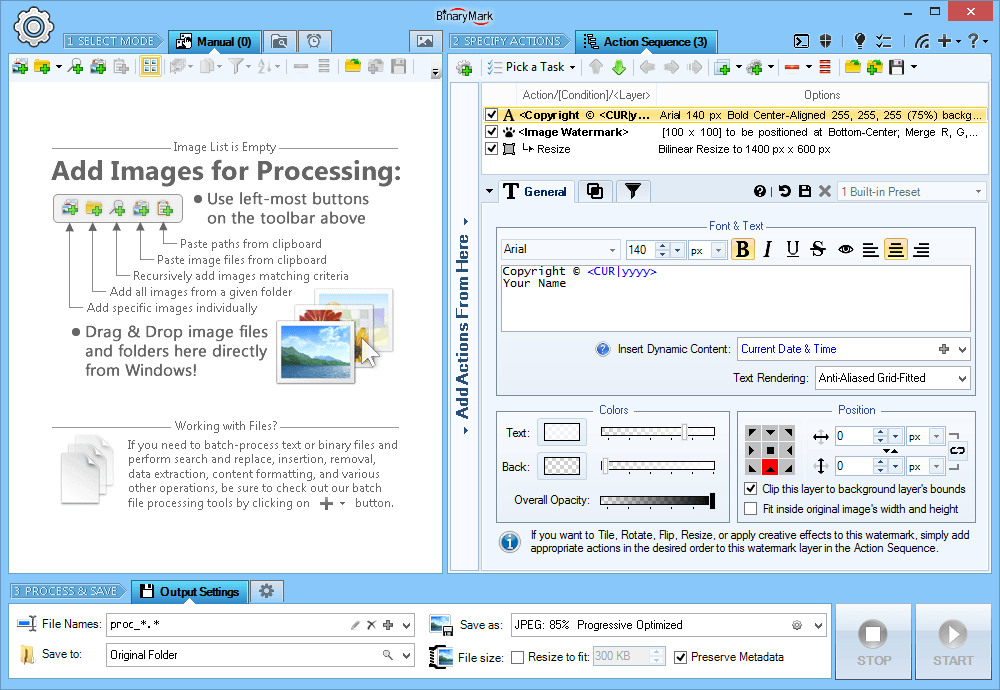The height and width of the screenshot is (690, 1000).
Task: Uncheck the Copyright text action checkbox
Action: tap(491, 115)
